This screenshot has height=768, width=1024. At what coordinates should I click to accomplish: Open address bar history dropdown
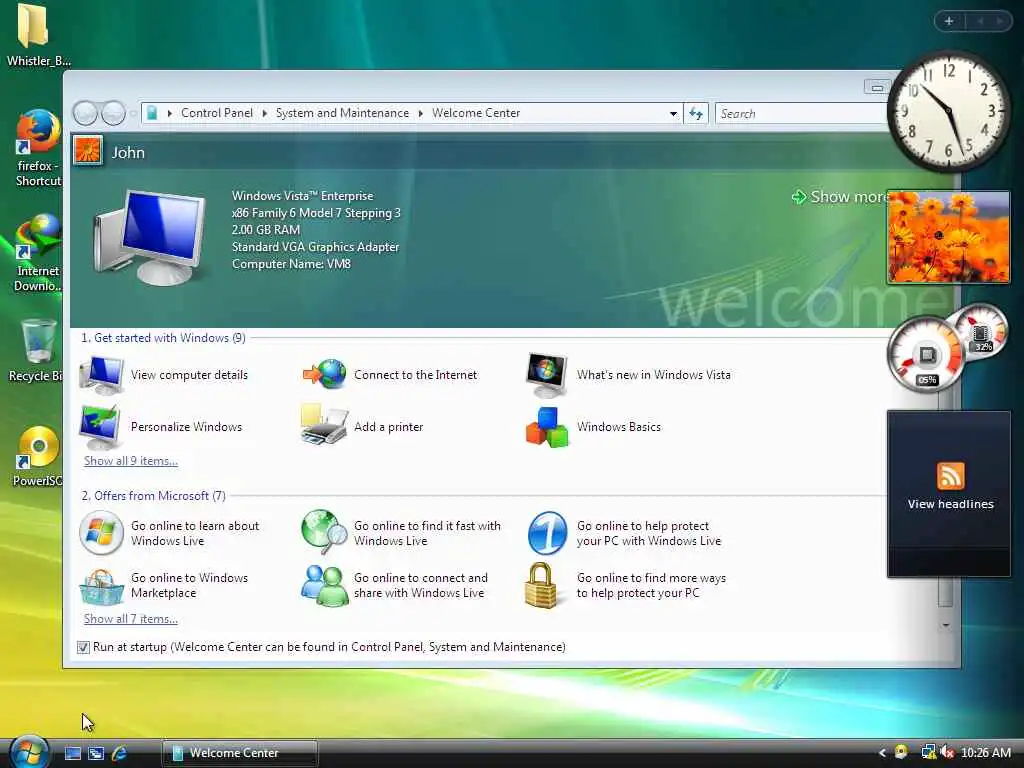click(x=673, y=114)
